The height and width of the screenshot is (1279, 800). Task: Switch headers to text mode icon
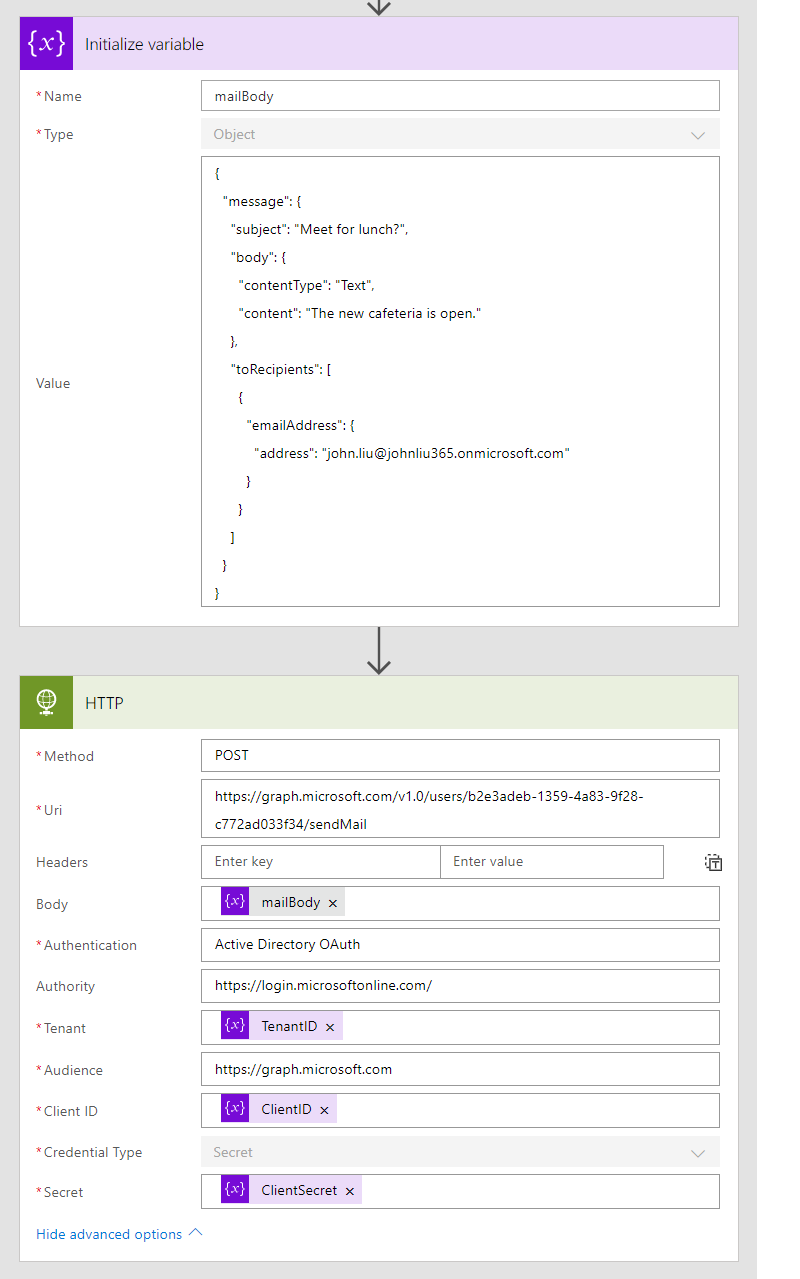[x=713, y=862]
